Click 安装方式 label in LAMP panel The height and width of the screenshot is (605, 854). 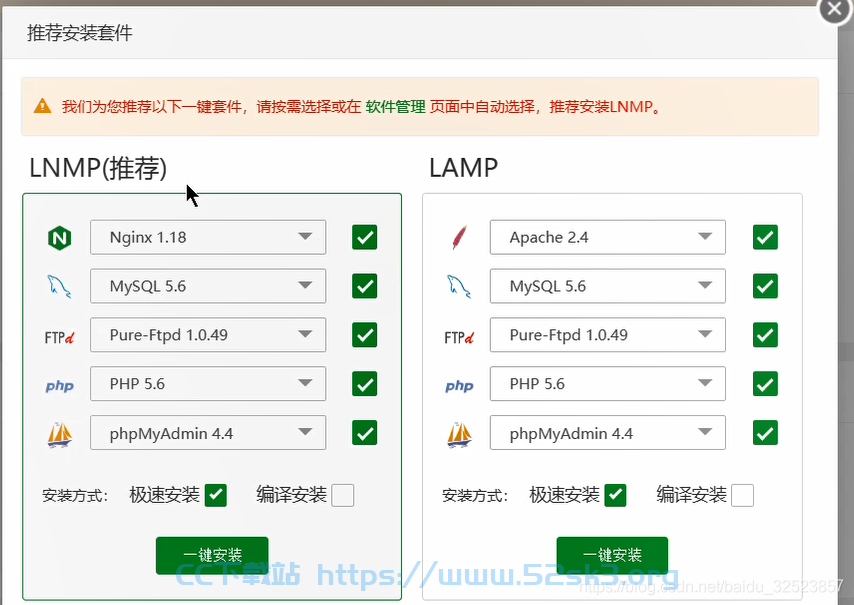coord(475,496)
